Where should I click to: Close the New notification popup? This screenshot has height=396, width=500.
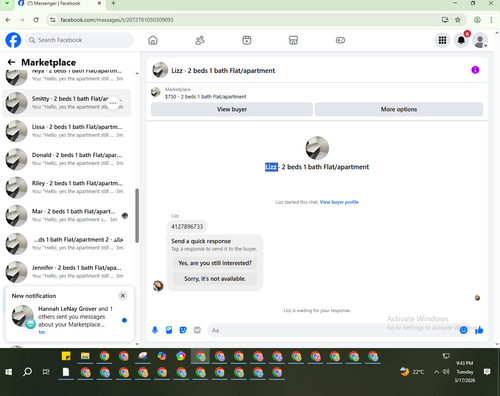tap(123, 295)
